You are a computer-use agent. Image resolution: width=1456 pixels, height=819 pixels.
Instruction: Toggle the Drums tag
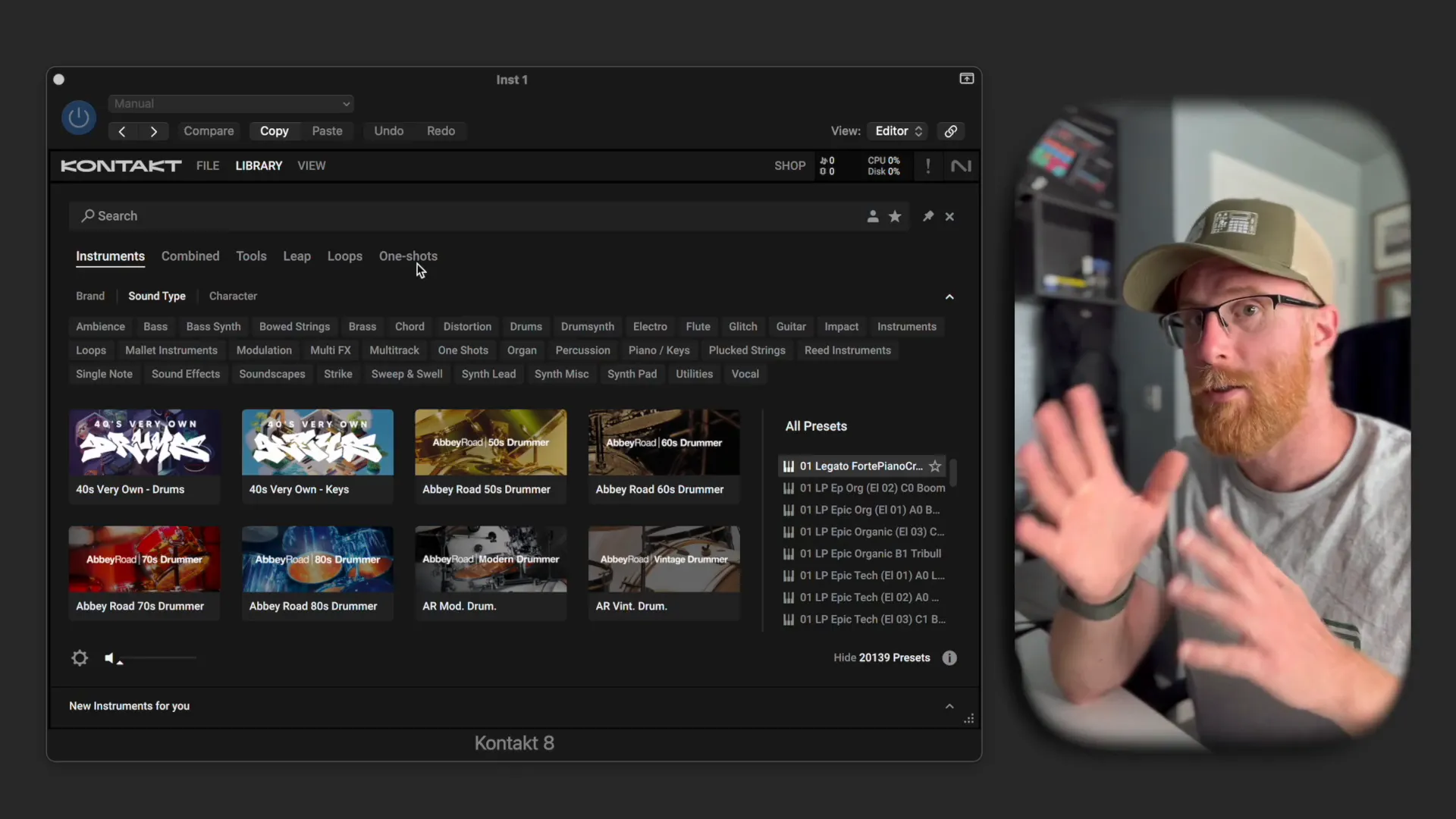526,327
